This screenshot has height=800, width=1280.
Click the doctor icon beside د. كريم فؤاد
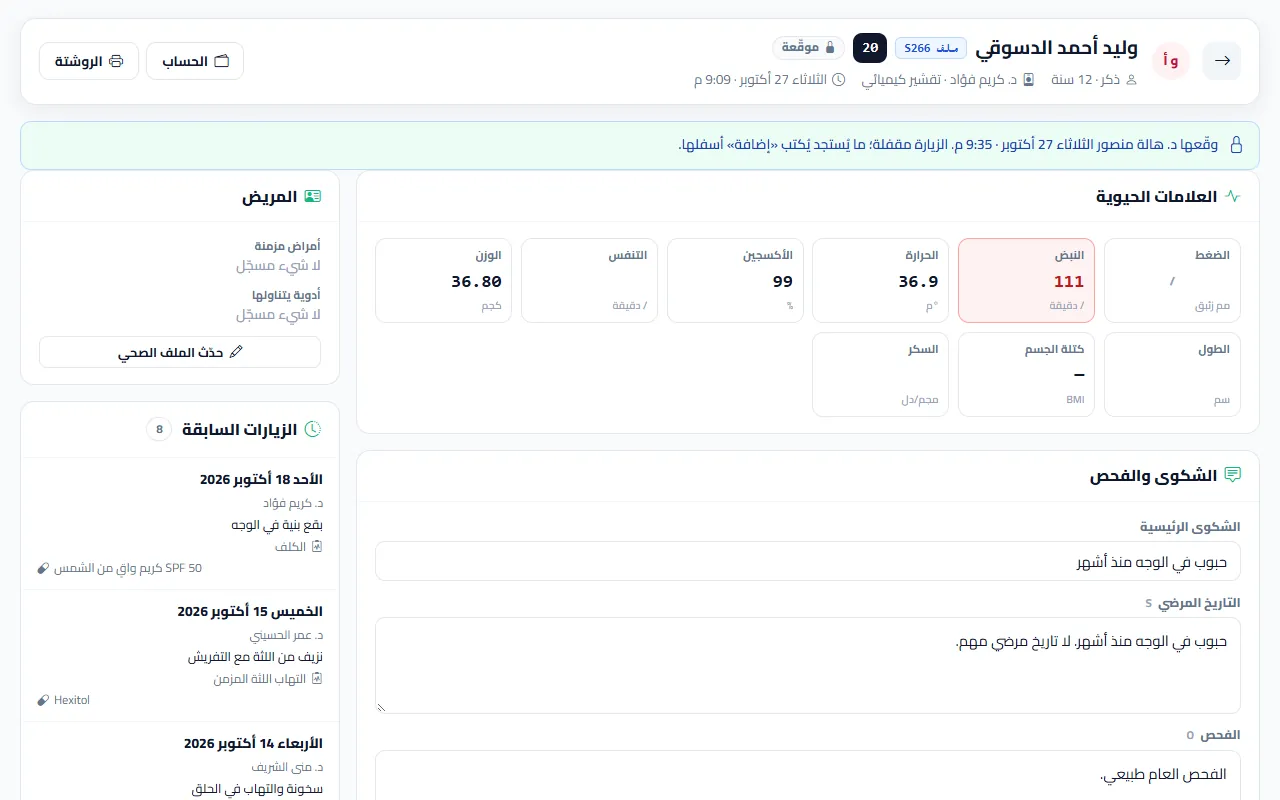click(x=1029, y=79)
